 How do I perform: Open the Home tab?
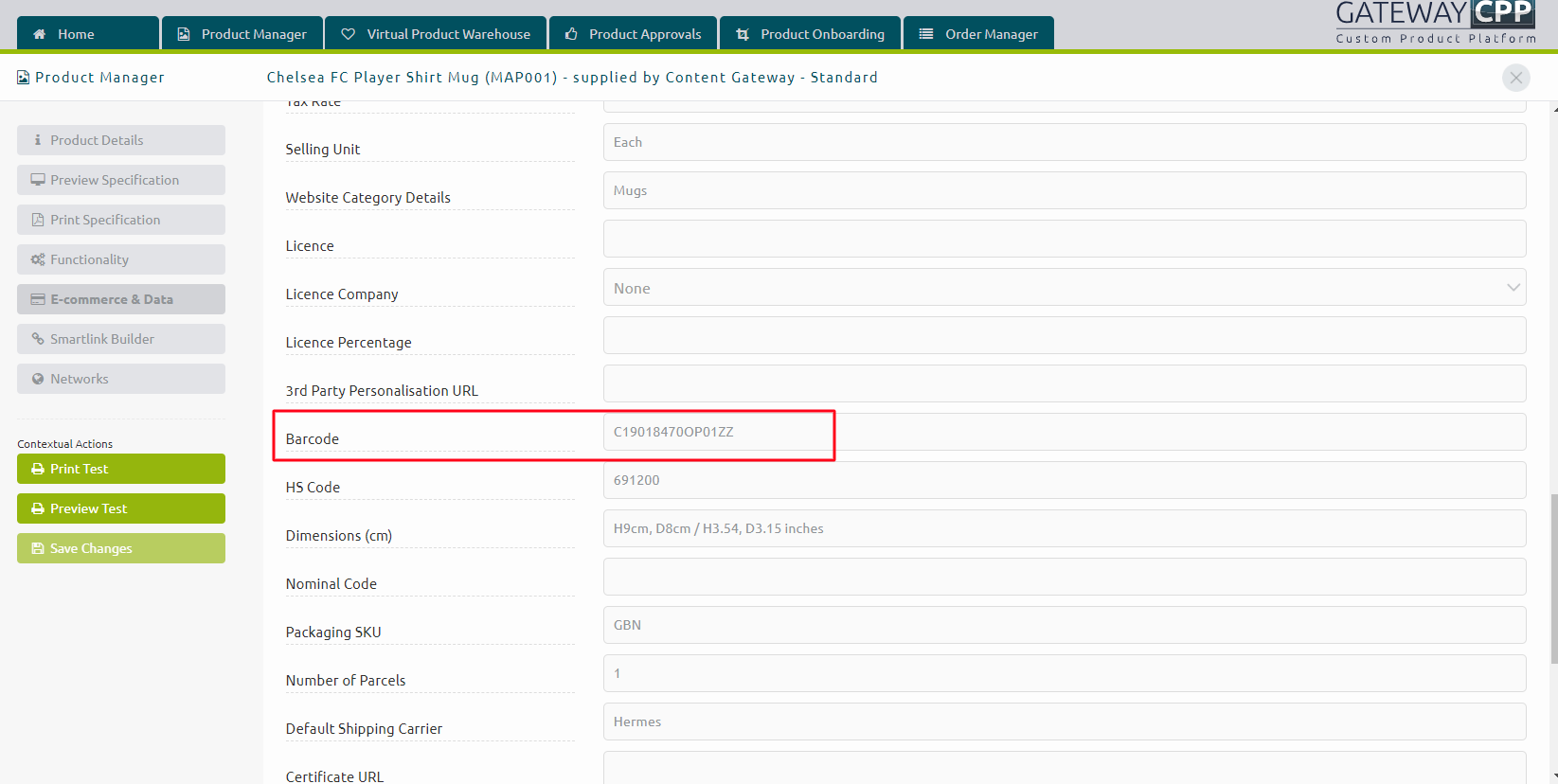[x=87, y=33]
